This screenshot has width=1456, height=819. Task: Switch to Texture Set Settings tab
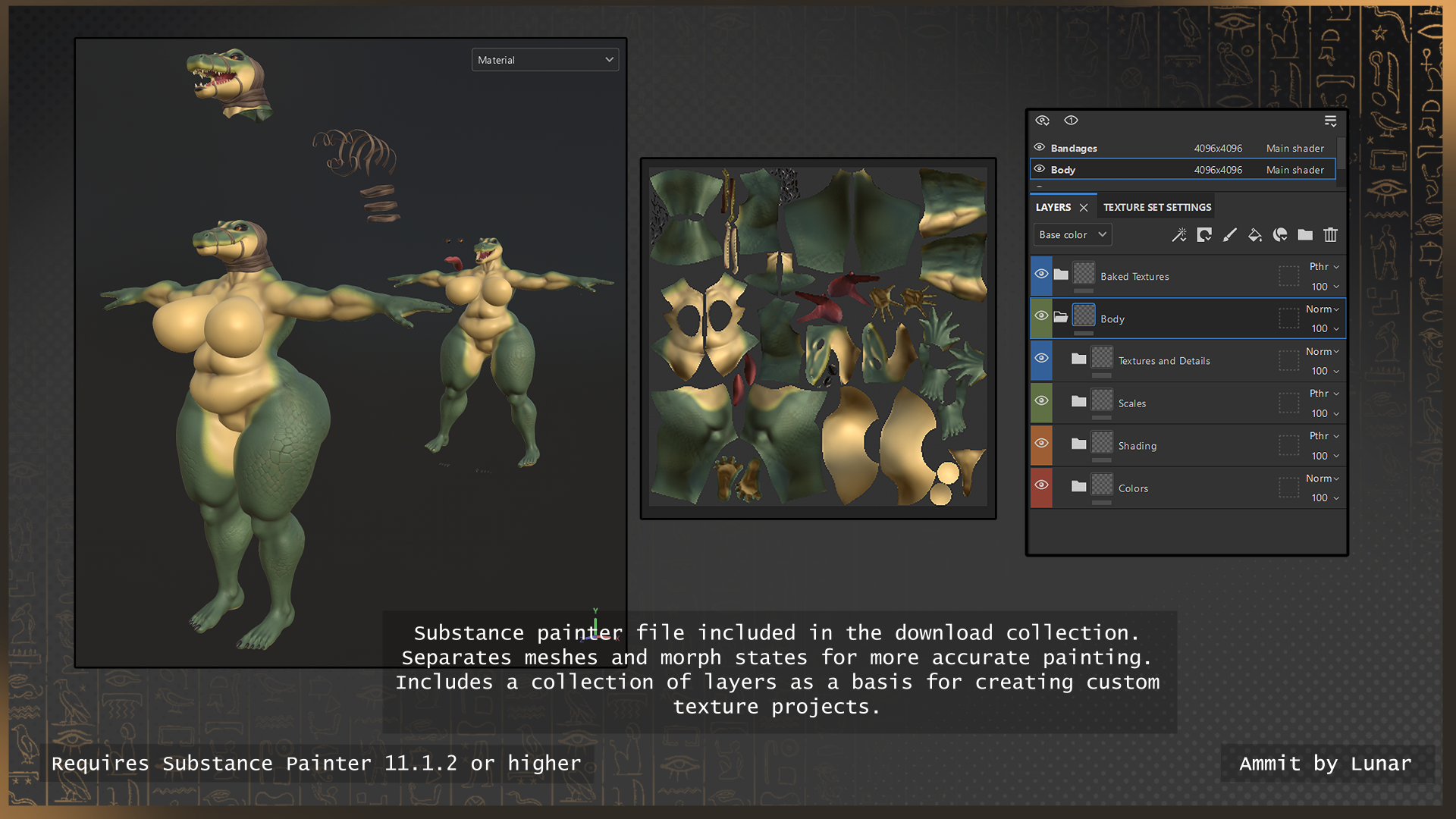pyautogui.click(x=1157, y=207)
